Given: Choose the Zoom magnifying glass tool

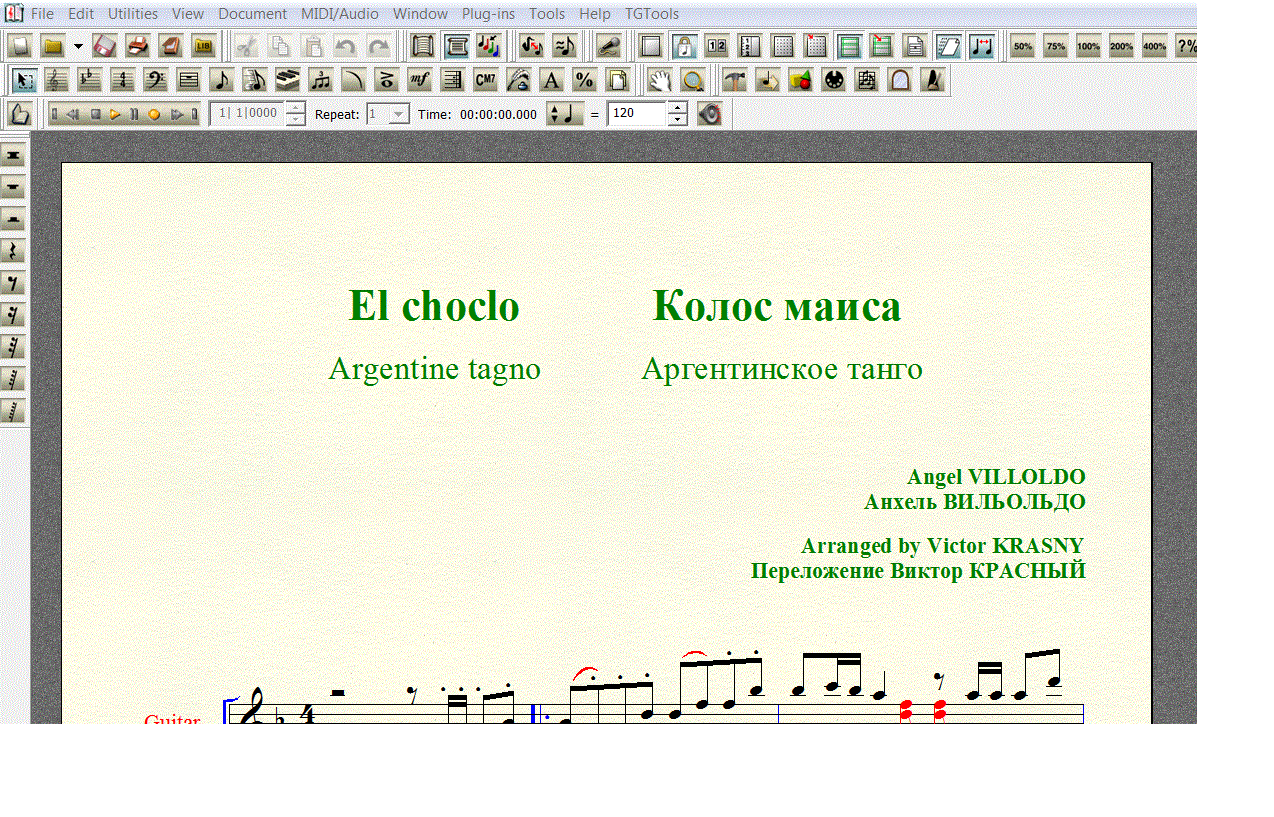Looking at the screenshot, I should [x=691, y=80].
